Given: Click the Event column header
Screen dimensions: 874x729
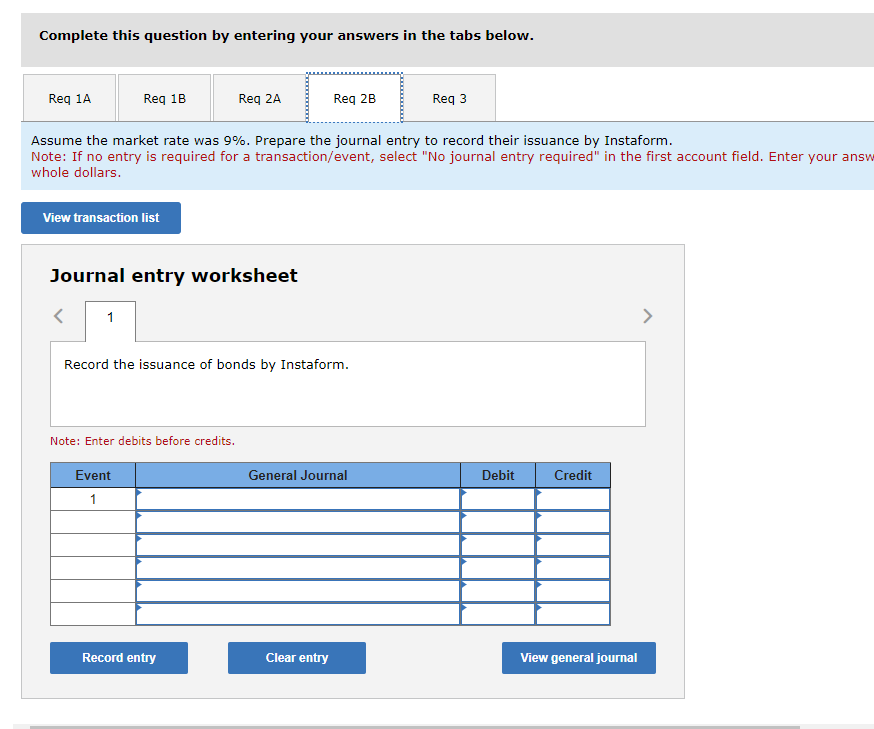Looking at the screenshot, I should (93, 475).
